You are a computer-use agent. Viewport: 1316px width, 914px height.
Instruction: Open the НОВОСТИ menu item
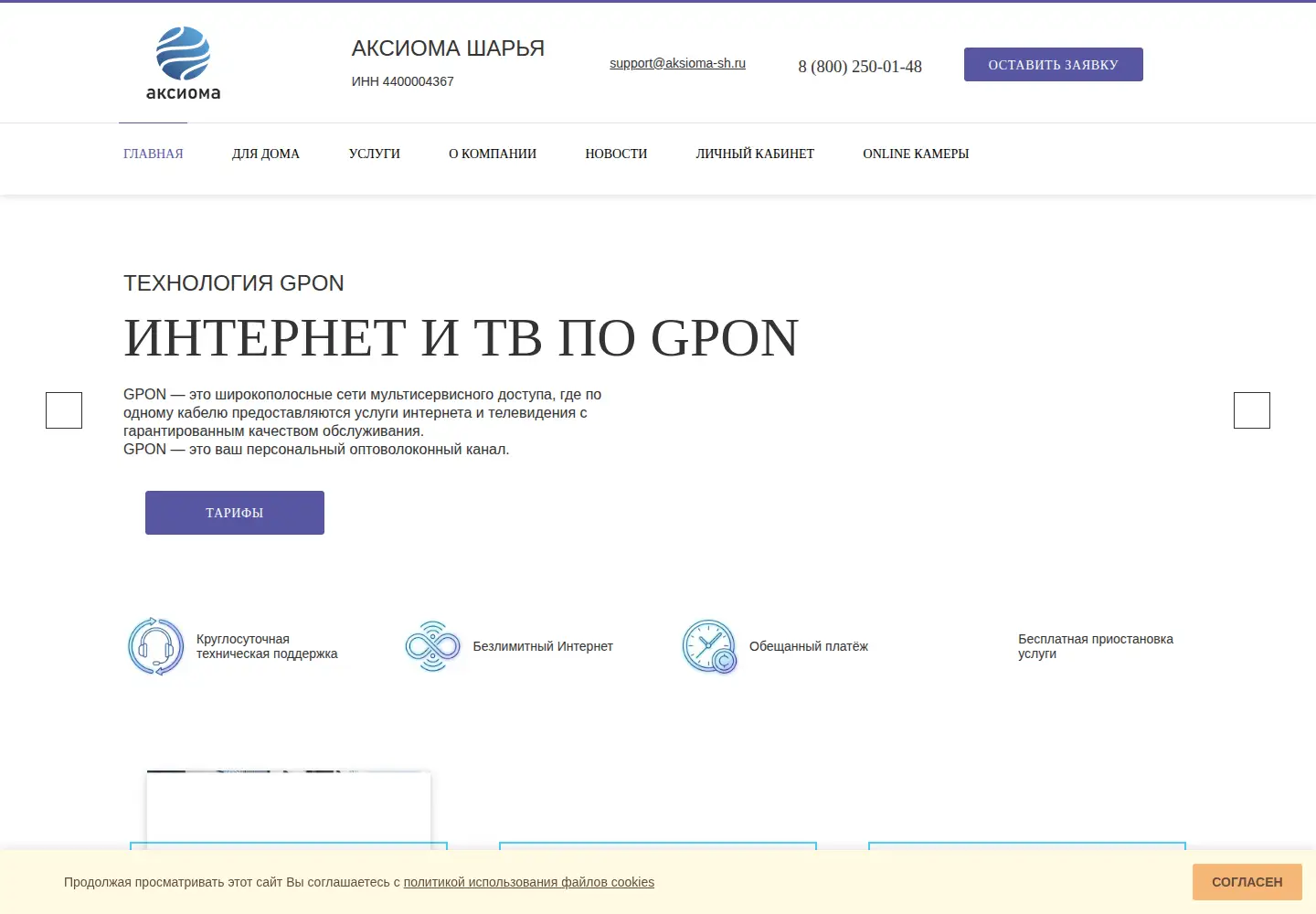coord(616,154)
